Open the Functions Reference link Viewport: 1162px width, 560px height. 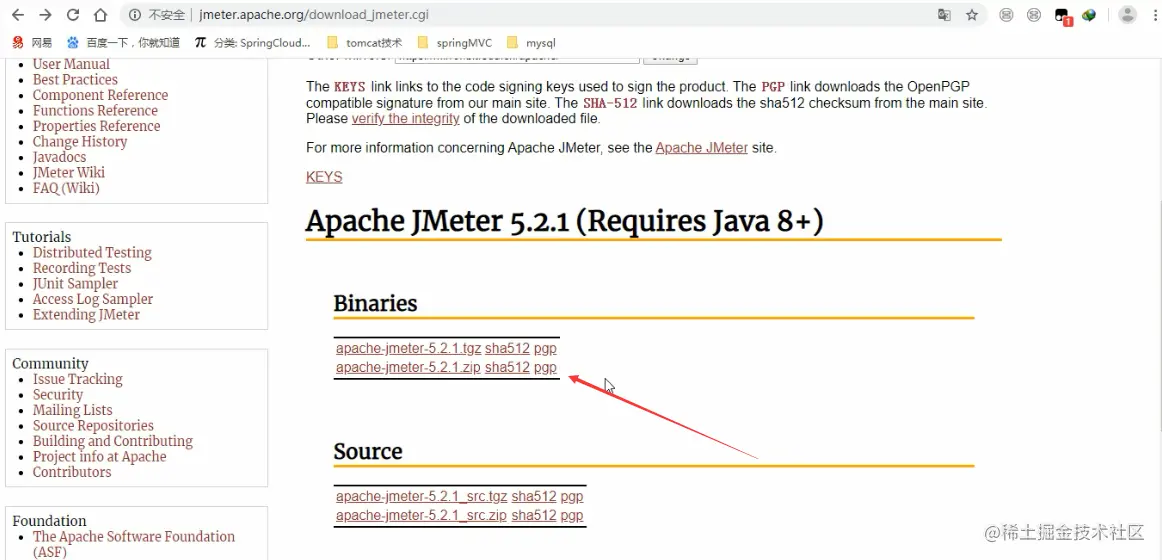point(95,110)
